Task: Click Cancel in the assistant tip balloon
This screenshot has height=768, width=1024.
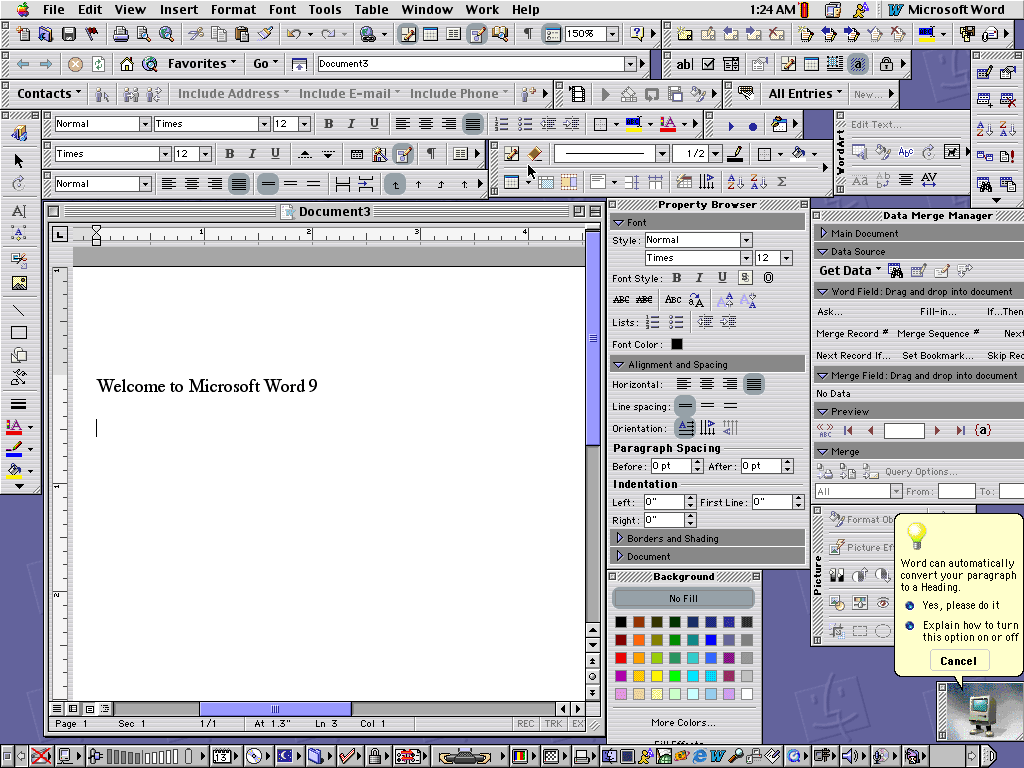Action: click(x=958, y=660)
